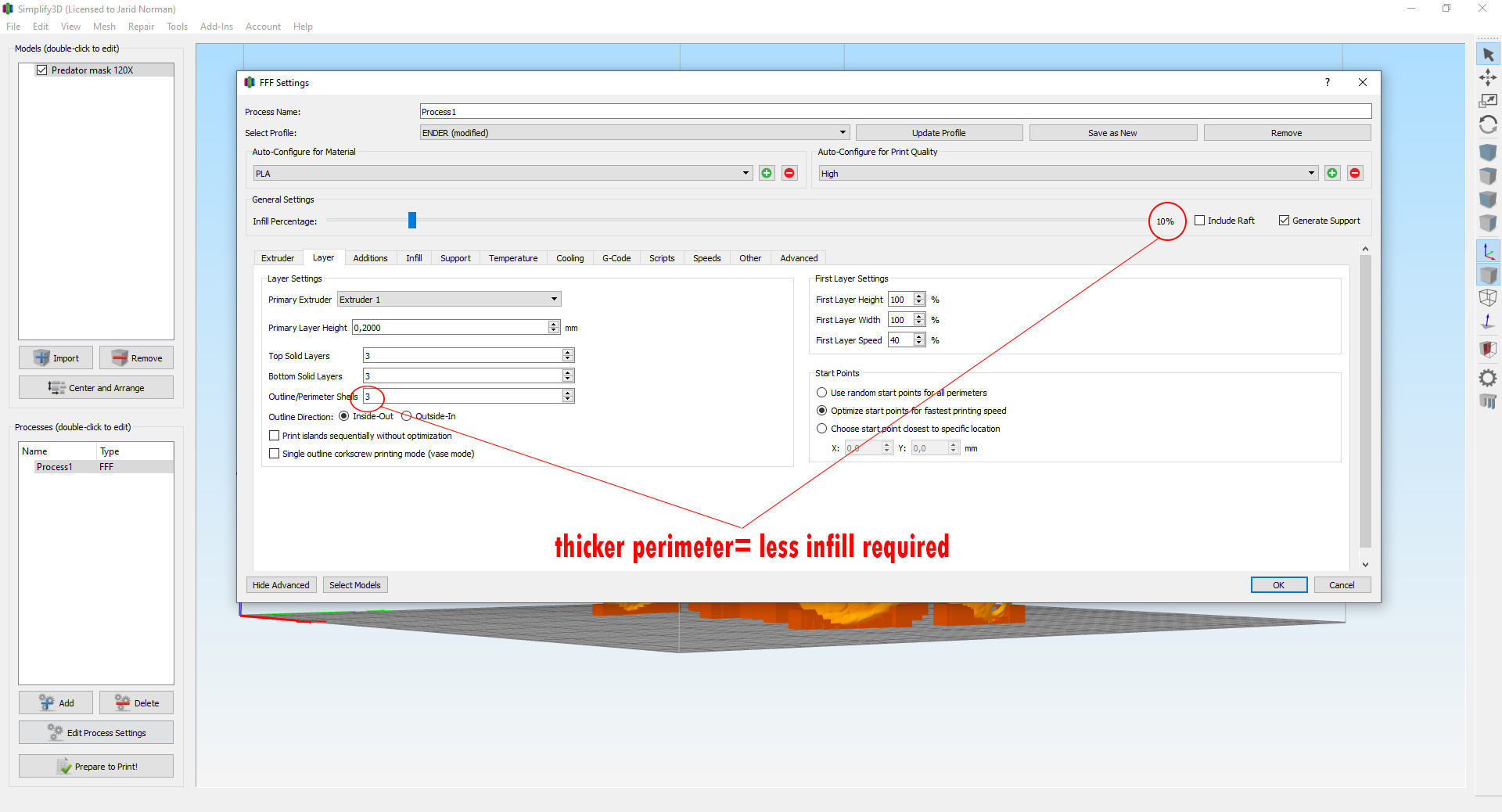Screen dimensions: 1502x812
Task: Open the gear settings icon in sidebar
Action: 1488,378
